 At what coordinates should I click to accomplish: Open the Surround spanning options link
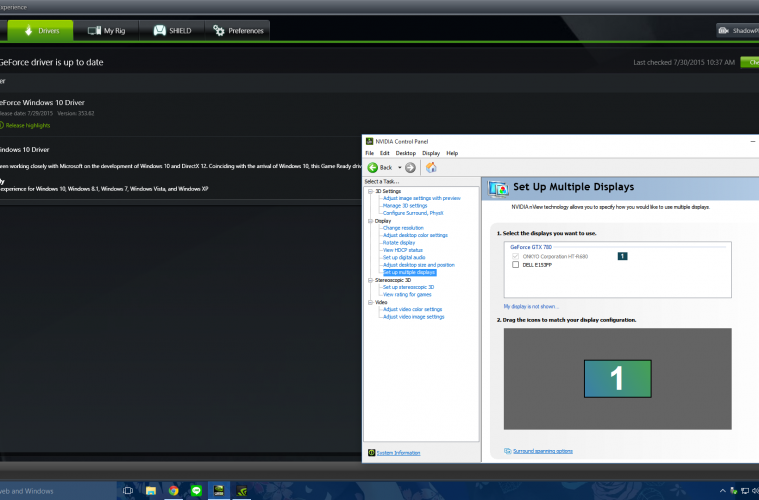543,451
